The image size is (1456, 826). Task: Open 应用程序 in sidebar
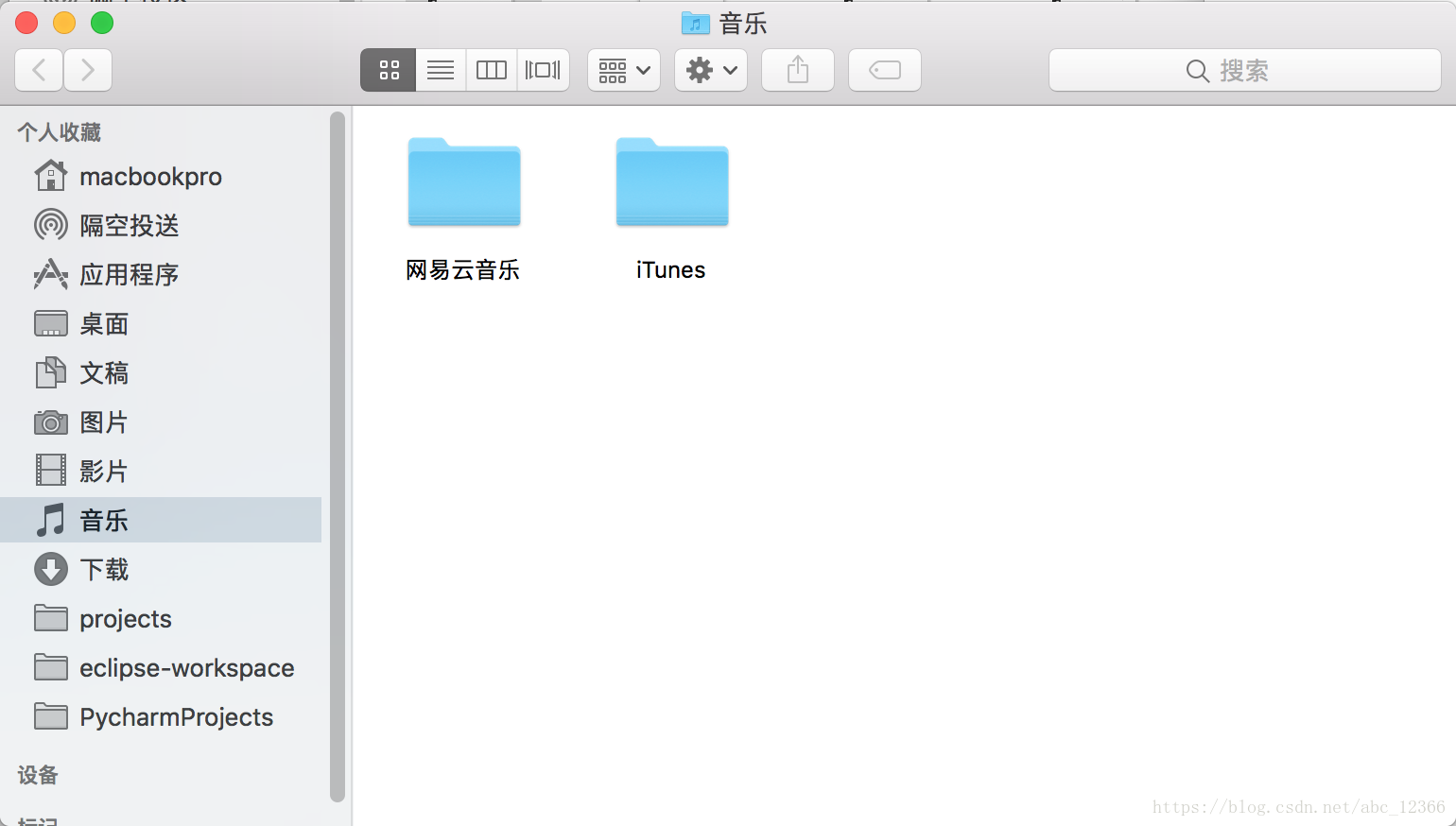(x=161, y=275)
